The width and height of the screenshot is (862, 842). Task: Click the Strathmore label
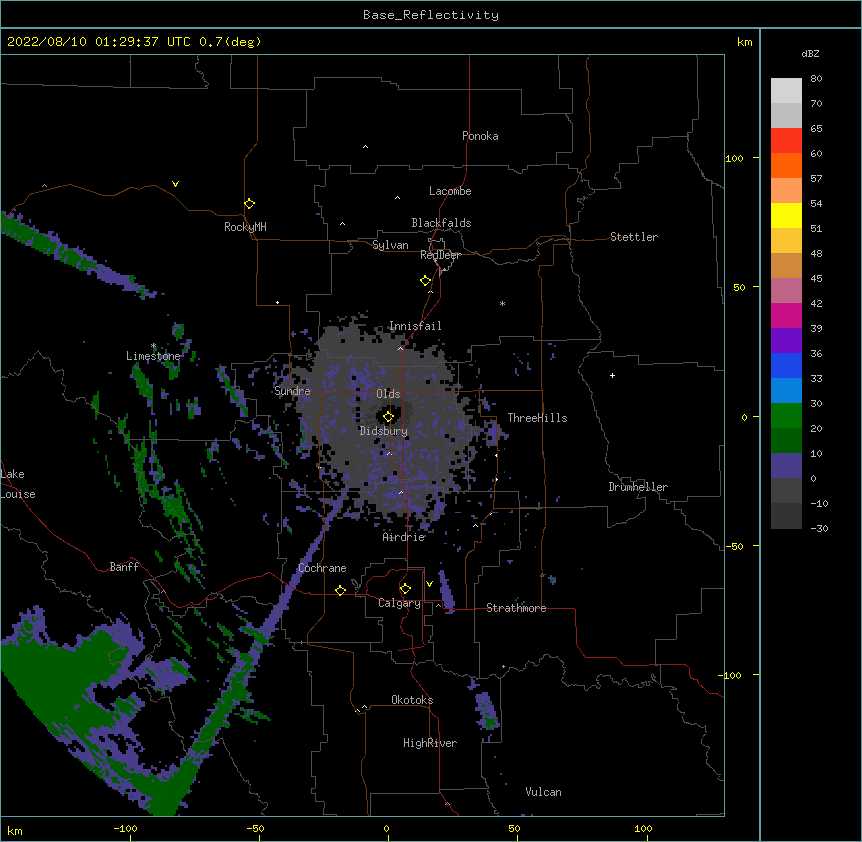516,608
